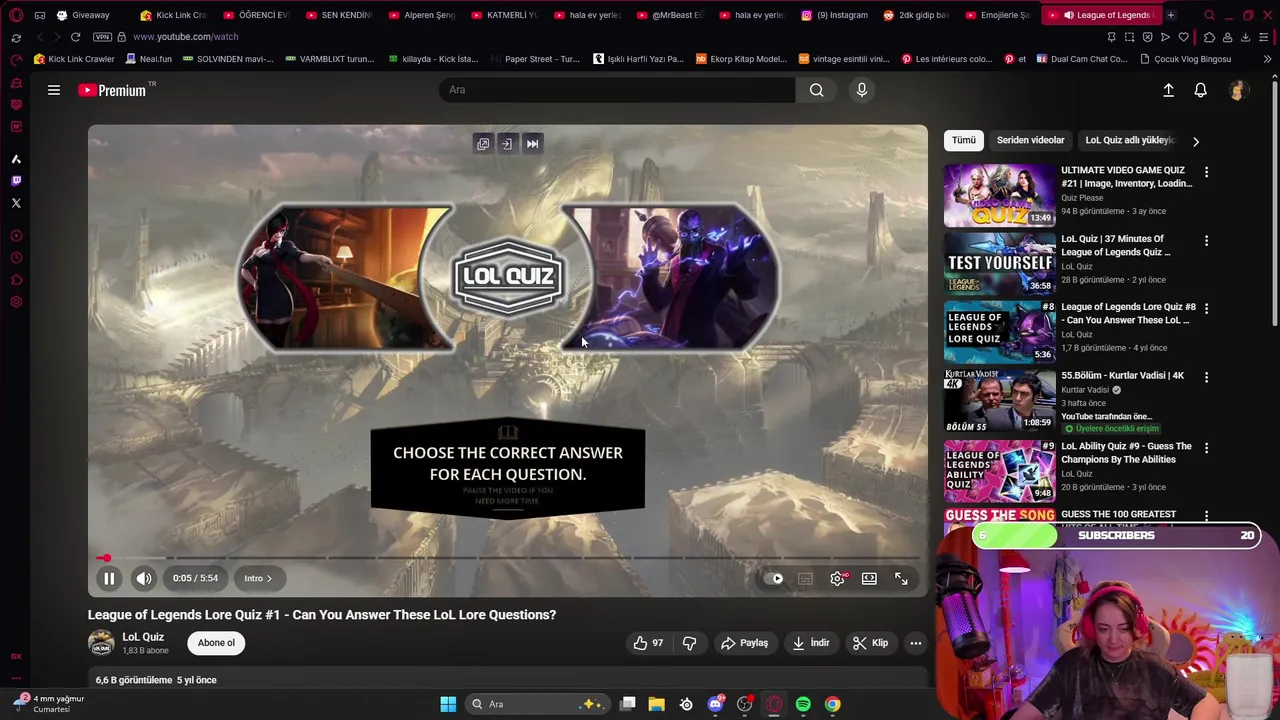Open the LoL Quiz channel avatar
This screenshot has width=1280, height=720.
click(x=101, y=643)
